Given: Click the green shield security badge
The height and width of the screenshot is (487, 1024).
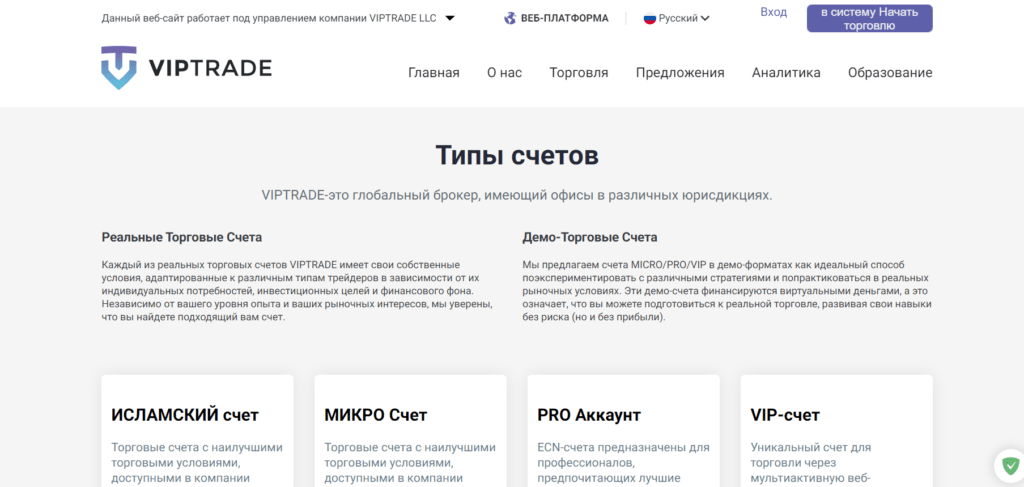Looking at the screenshot, I should (1011, 465).
